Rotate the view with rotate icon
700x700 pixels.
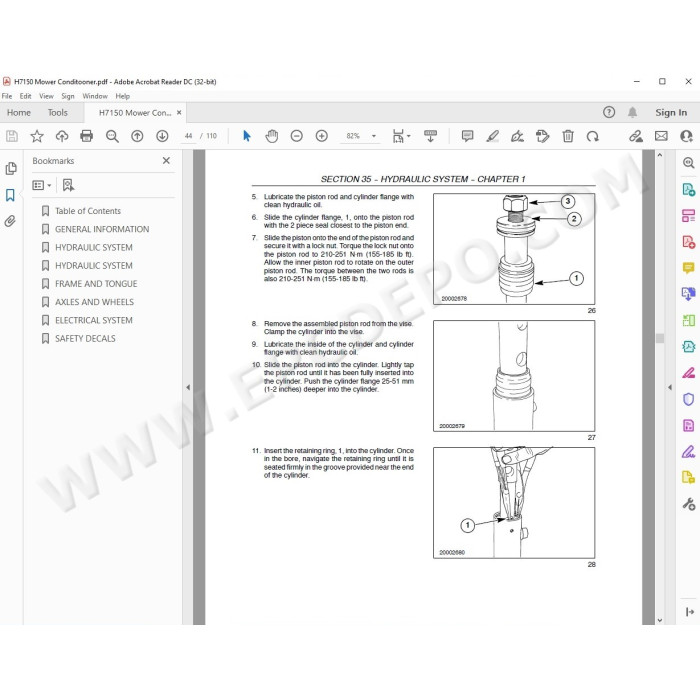593,136
